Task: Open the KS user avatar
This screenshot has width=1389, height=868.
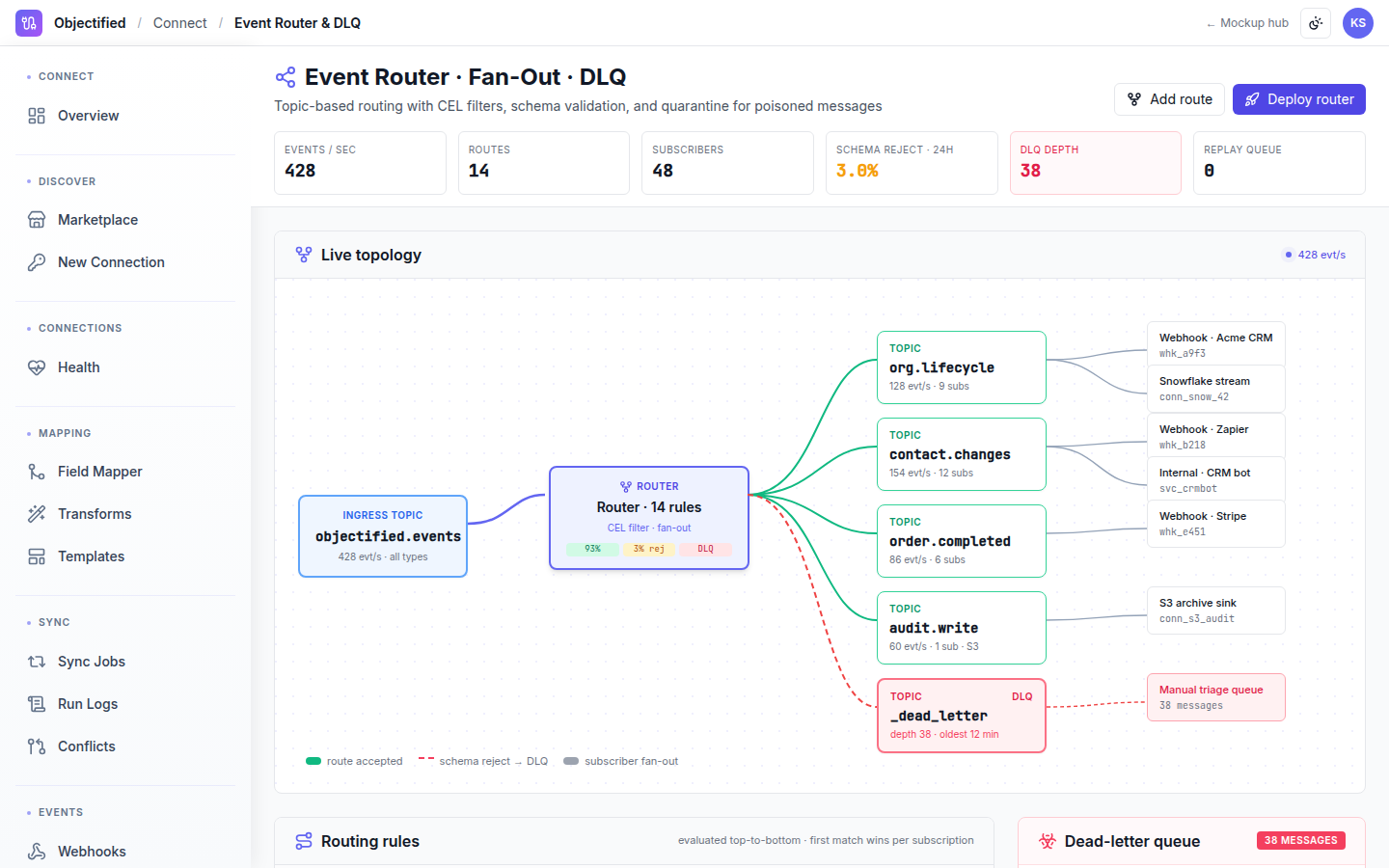Action: point(1358,23)
